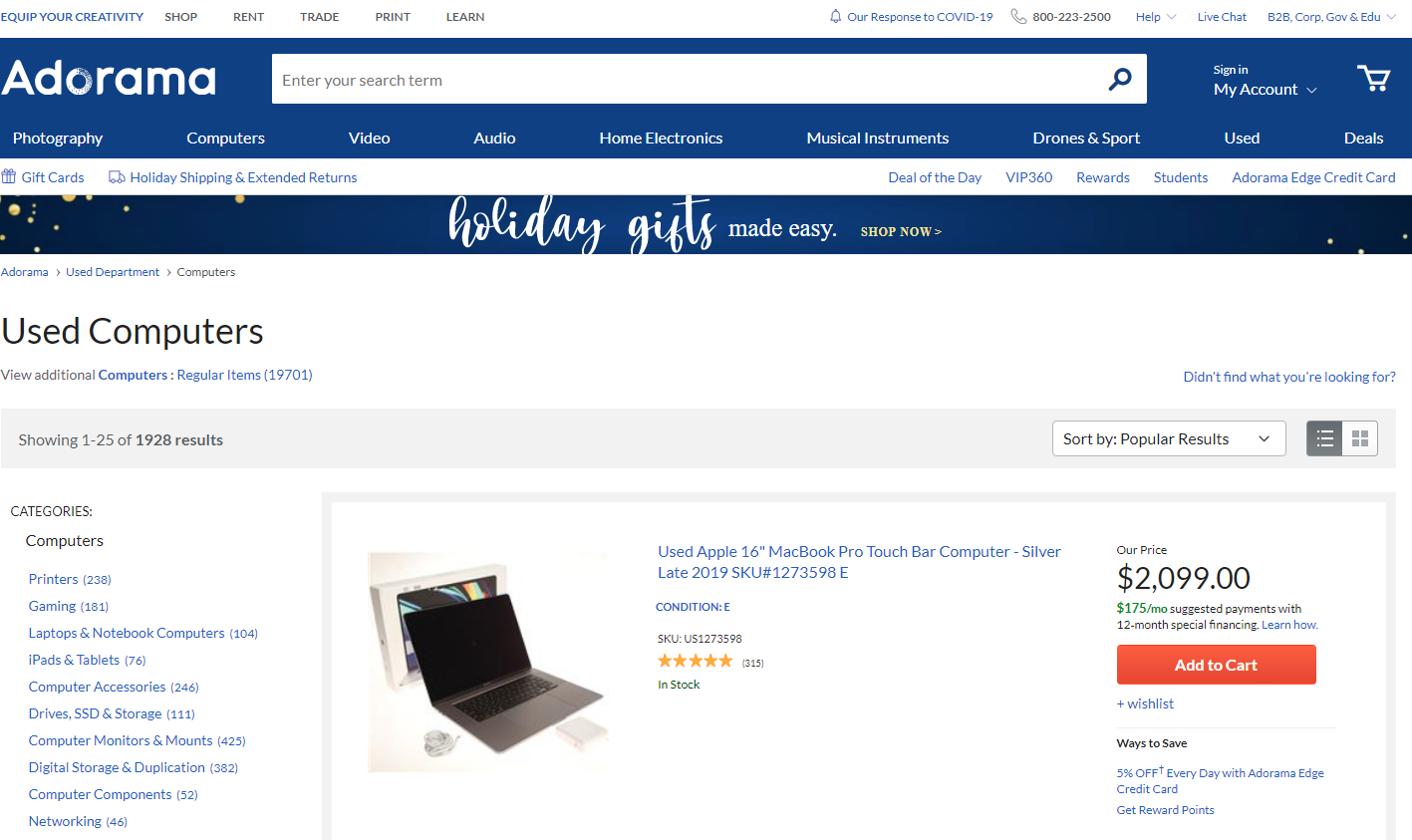Click the Gift Cards gift icon
The width and height of the screenshot is (1412, 840).
click(x=9, y=176)
